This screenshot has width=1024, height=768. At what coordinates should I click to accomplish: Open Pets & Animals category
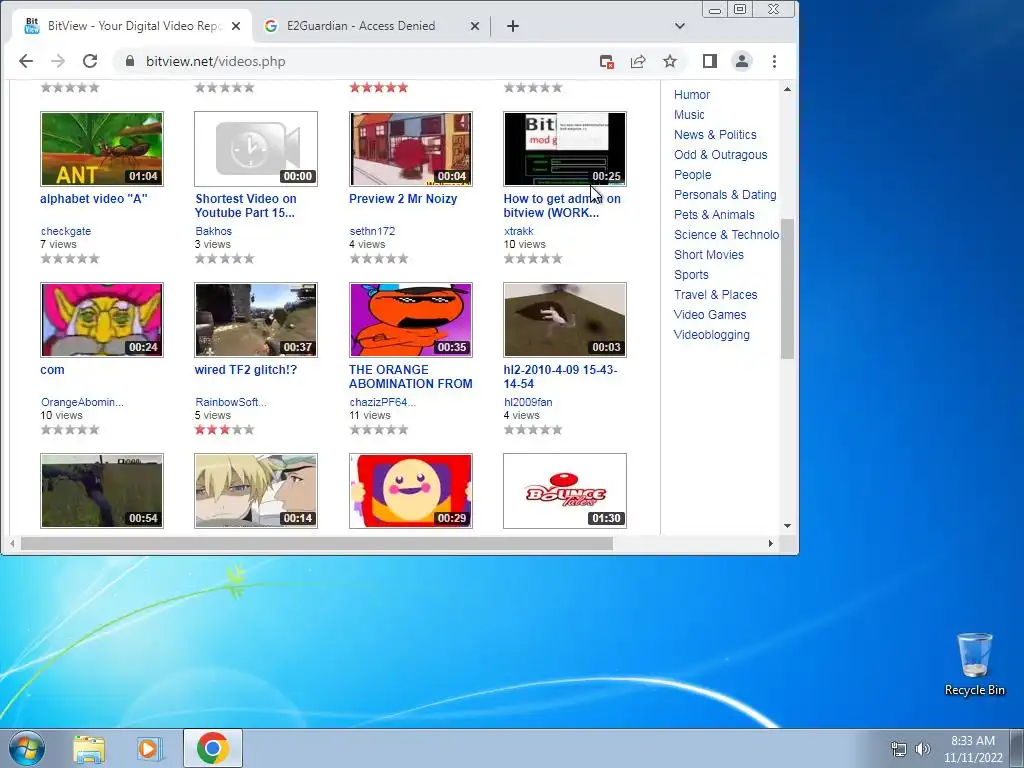pos(714,215)
